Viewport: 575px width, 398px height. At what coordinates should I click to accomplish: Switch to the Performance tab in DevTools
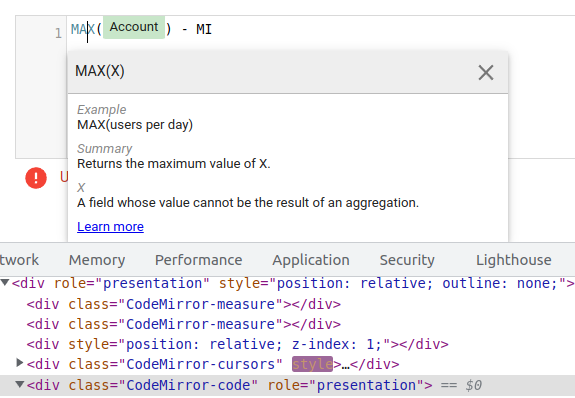coord(198,260)
